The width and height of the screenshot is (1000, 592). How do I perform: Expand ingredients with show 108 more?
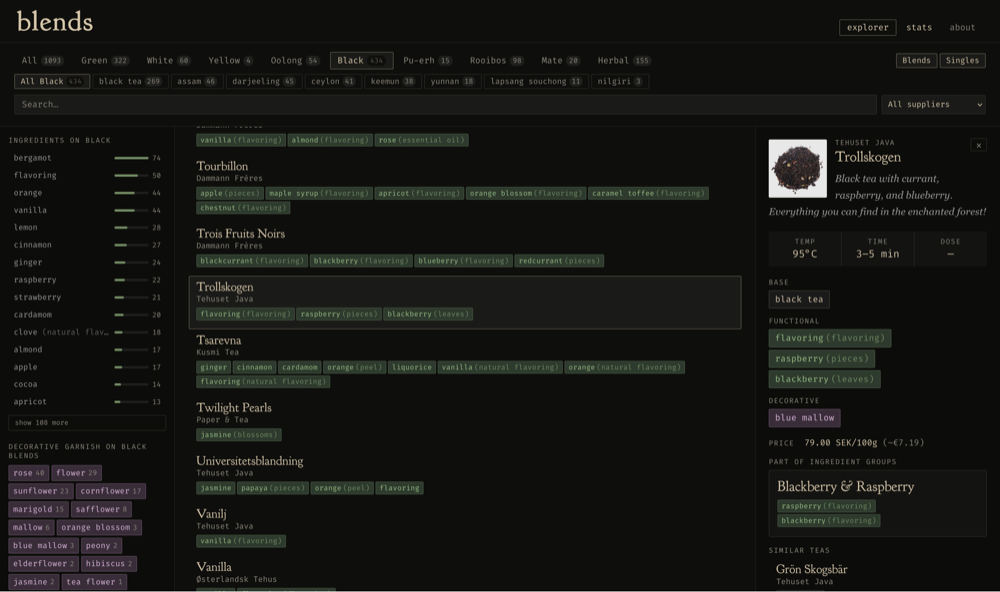click(x=87, y=423)
